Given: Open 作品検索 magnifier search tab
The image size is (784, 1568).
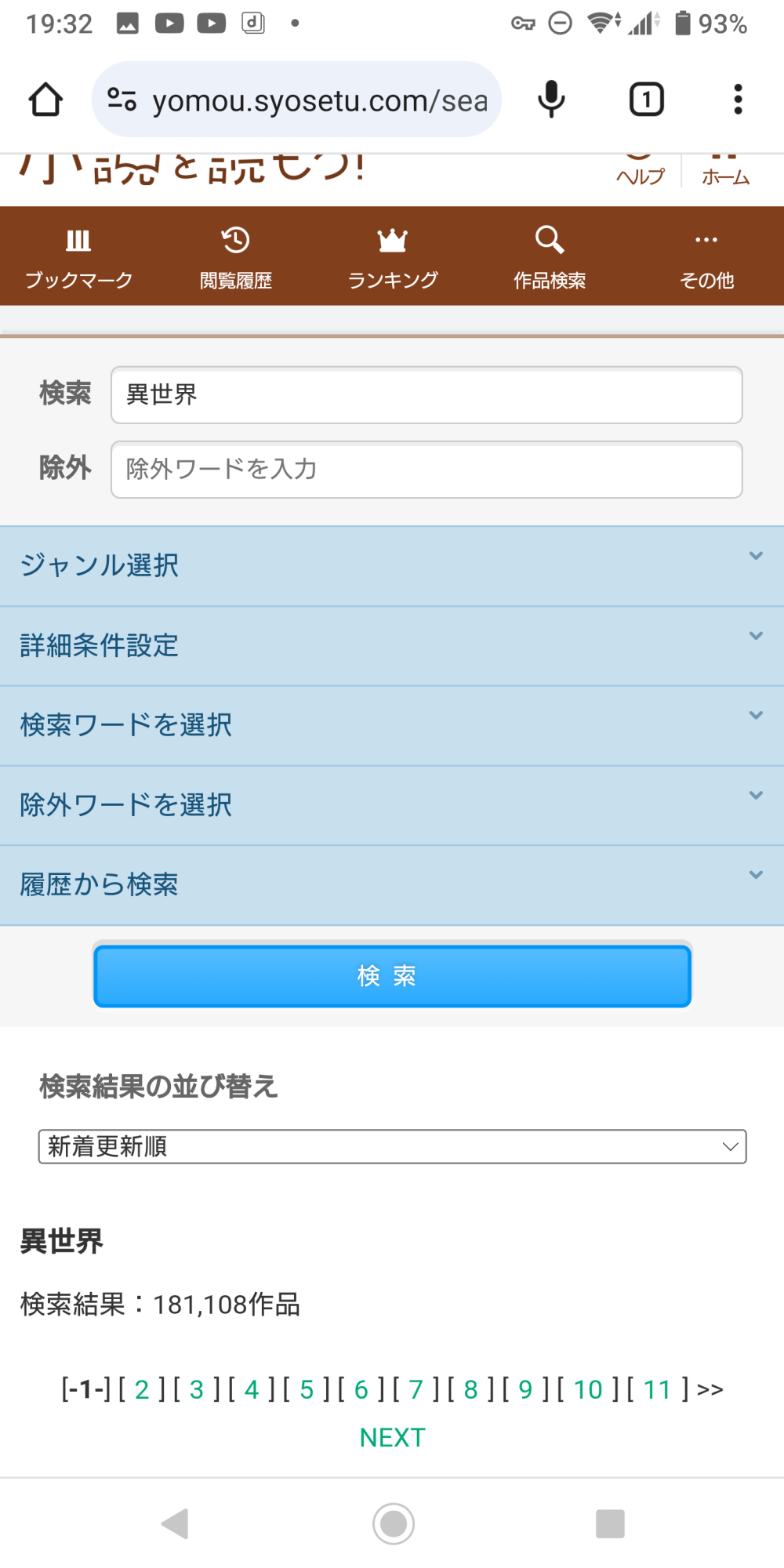Looking at the screenshot, I should click(549, 256).
